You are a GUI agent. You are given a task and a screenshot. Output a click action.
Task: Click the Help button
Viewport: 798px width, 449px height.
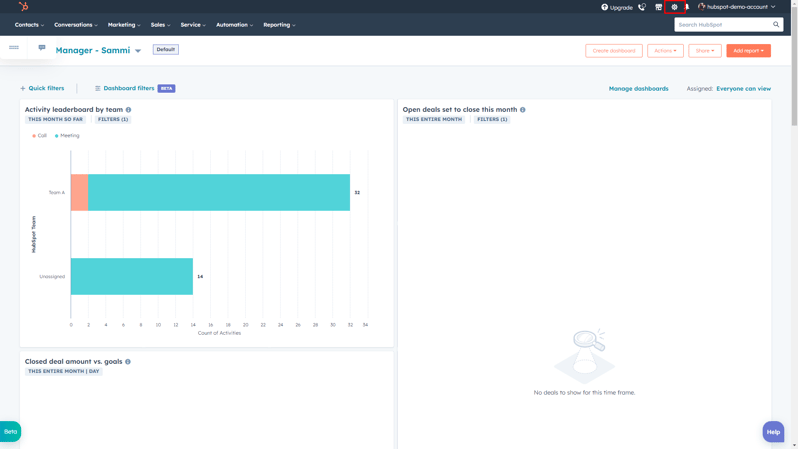[x=773, y=432]
